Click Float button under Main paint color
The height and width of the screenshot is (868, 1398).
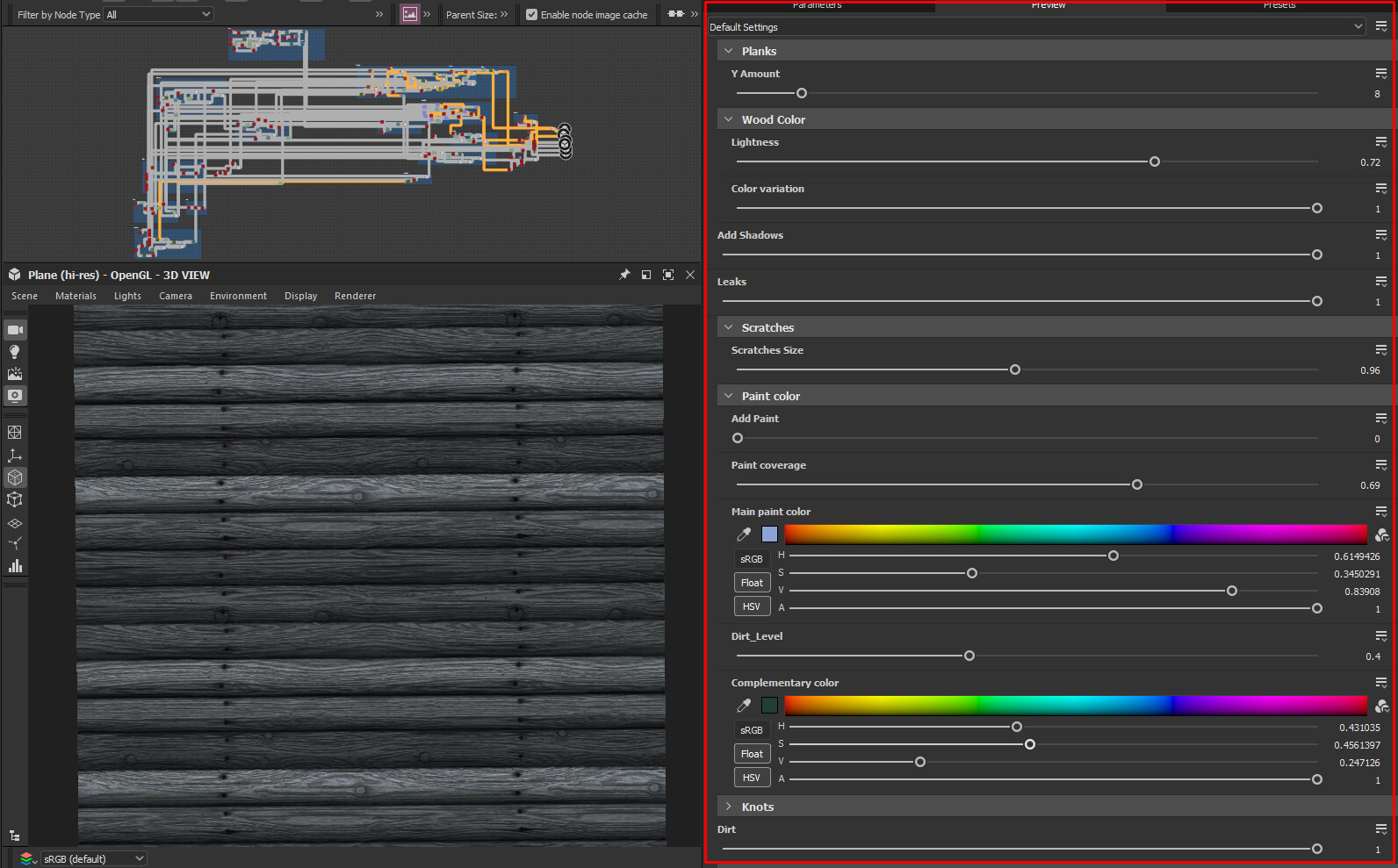coord(751,583)
